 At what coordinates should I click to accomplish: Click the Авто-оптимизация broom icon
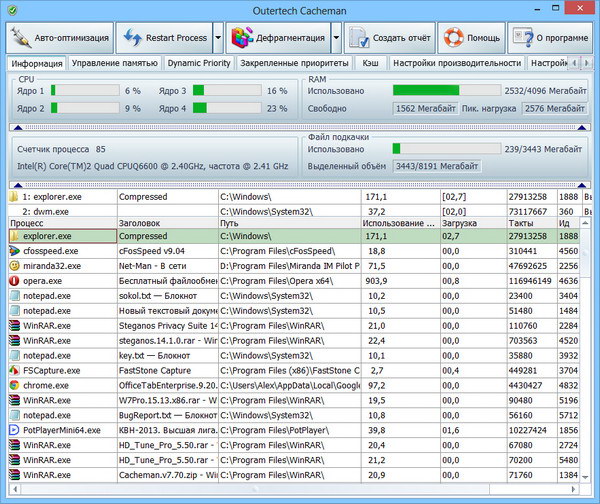(21, 38)
